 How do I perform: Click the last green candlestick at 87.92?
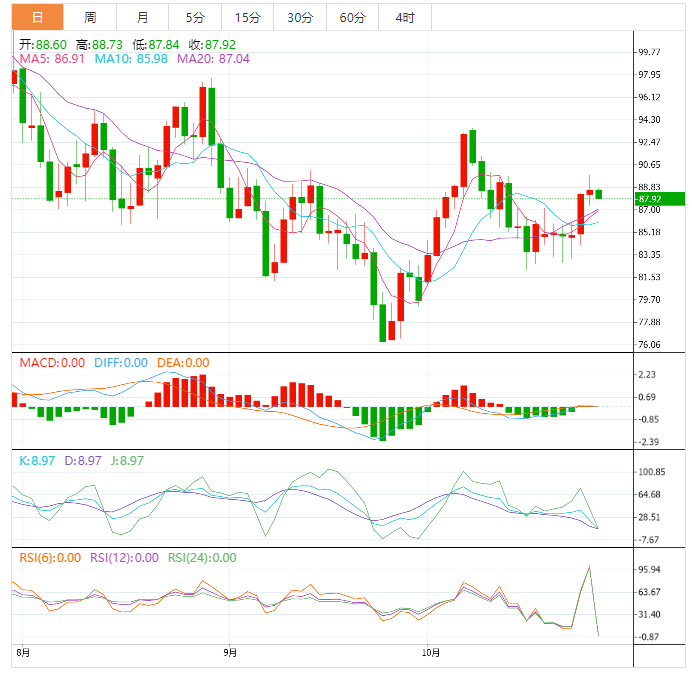[x=598, y=194]
